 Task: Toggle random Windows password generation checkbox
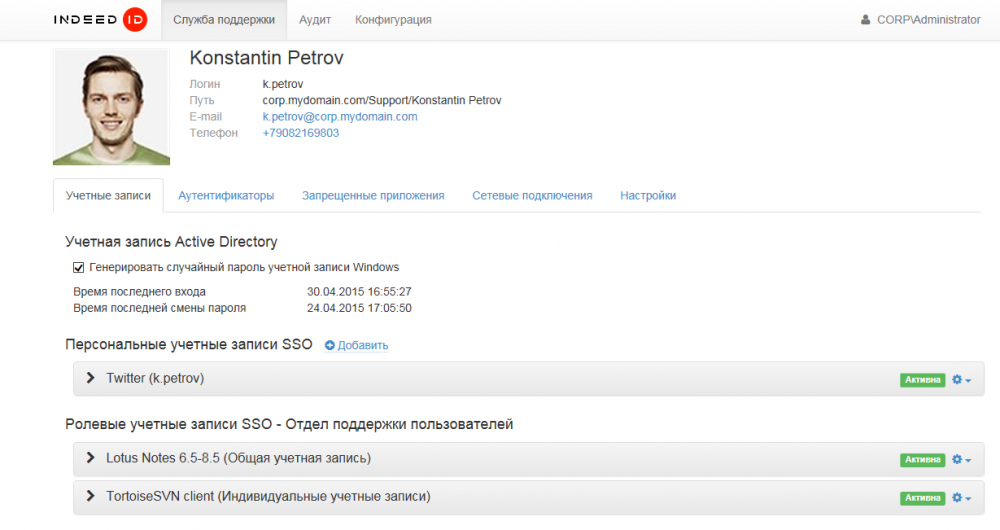tap(79, 268)
